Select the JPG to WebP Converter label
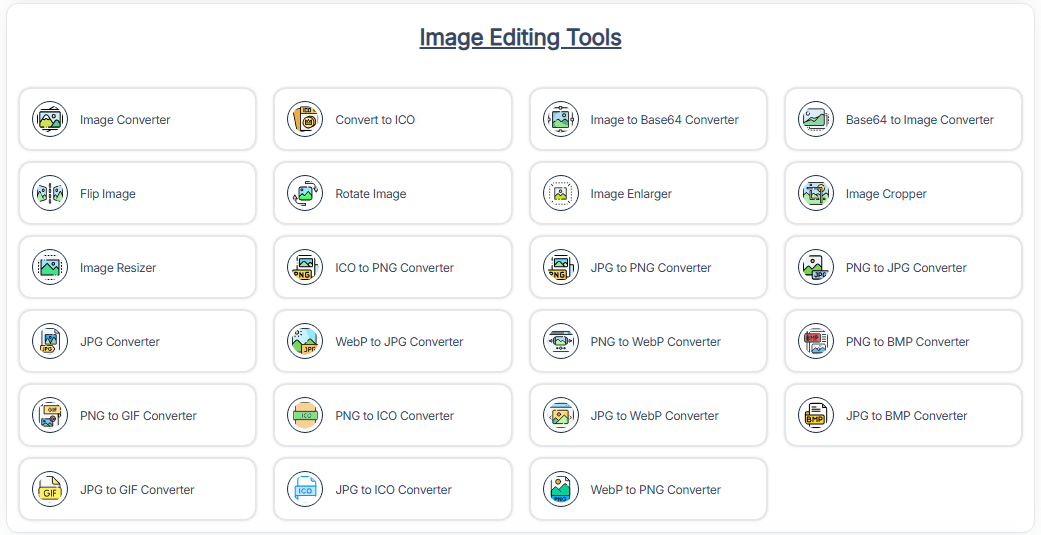This screenshot has height=535, width=1041. [x=655, y=416]
